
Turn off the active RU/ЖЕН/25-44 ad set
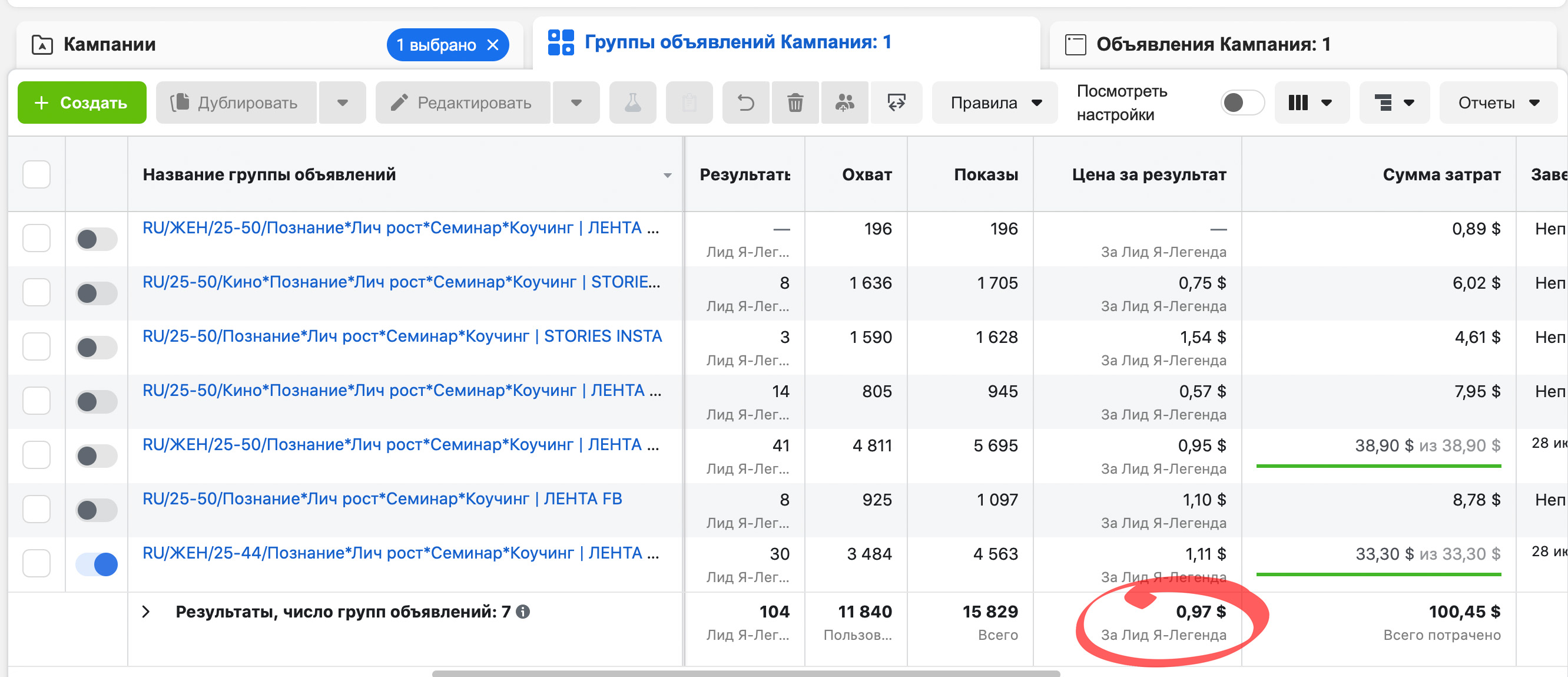click(96, 564)
